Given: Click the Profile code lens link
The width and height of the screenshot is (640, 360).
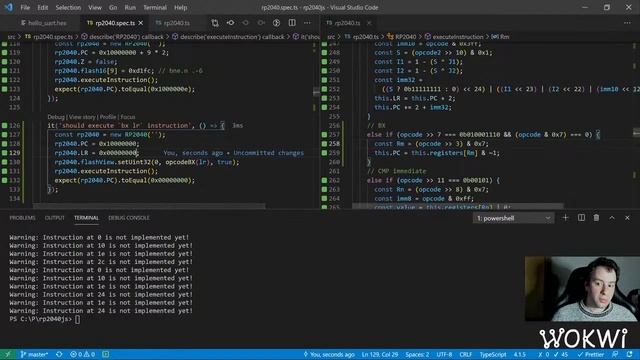Looking at the screenshot, I should [x=108, y=117].
